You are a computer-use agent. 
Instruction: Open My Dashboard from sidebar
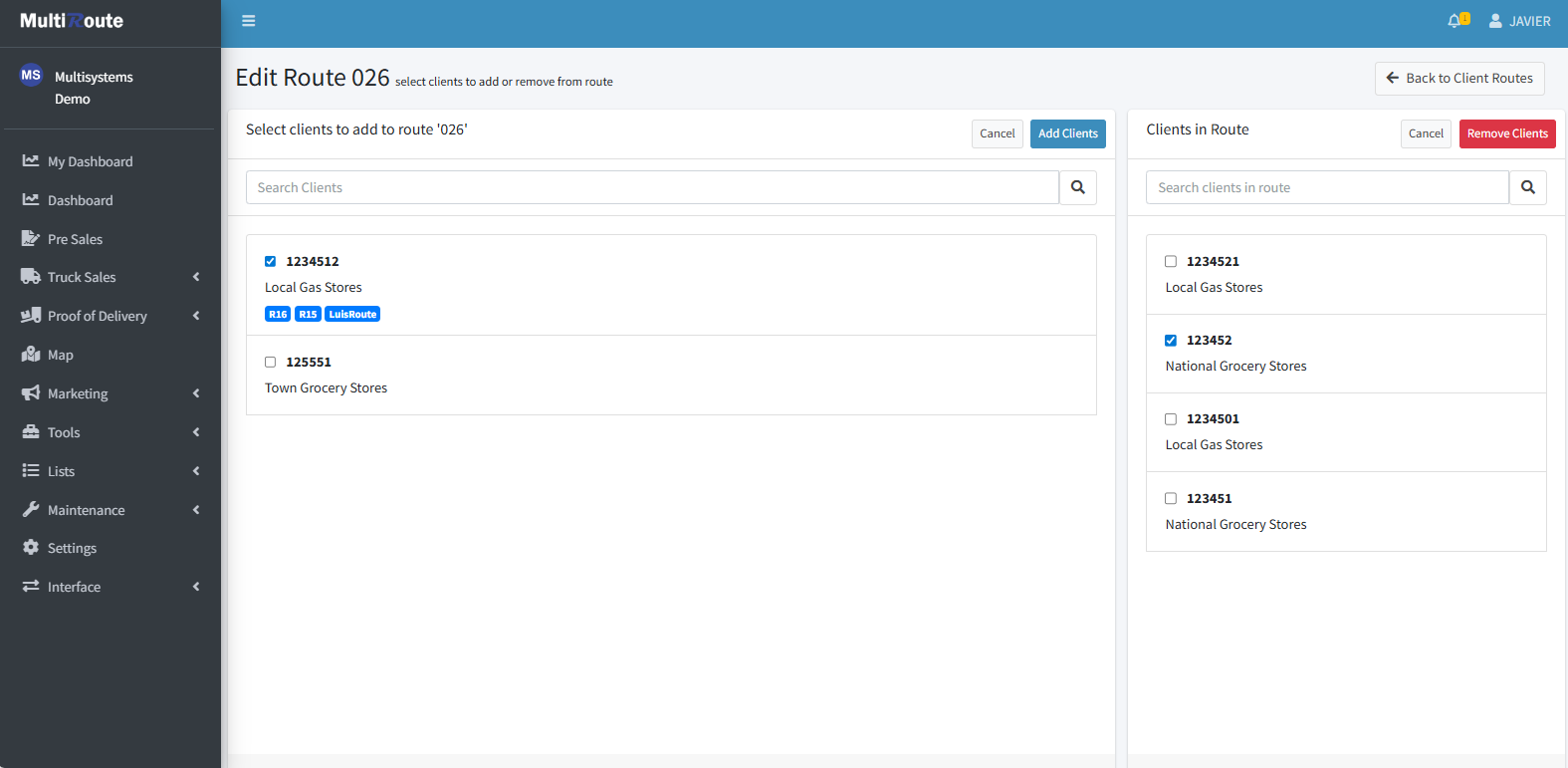point(90,161)
